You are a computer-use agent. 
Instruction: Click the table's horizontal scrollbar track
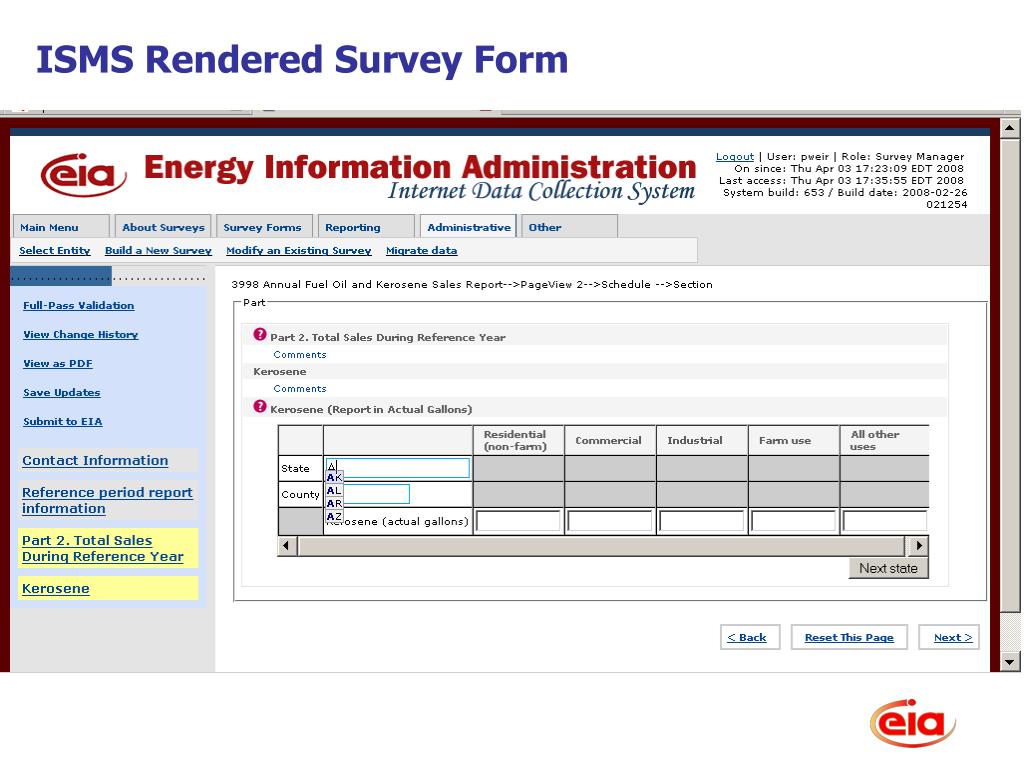click(x=602, y=545)
